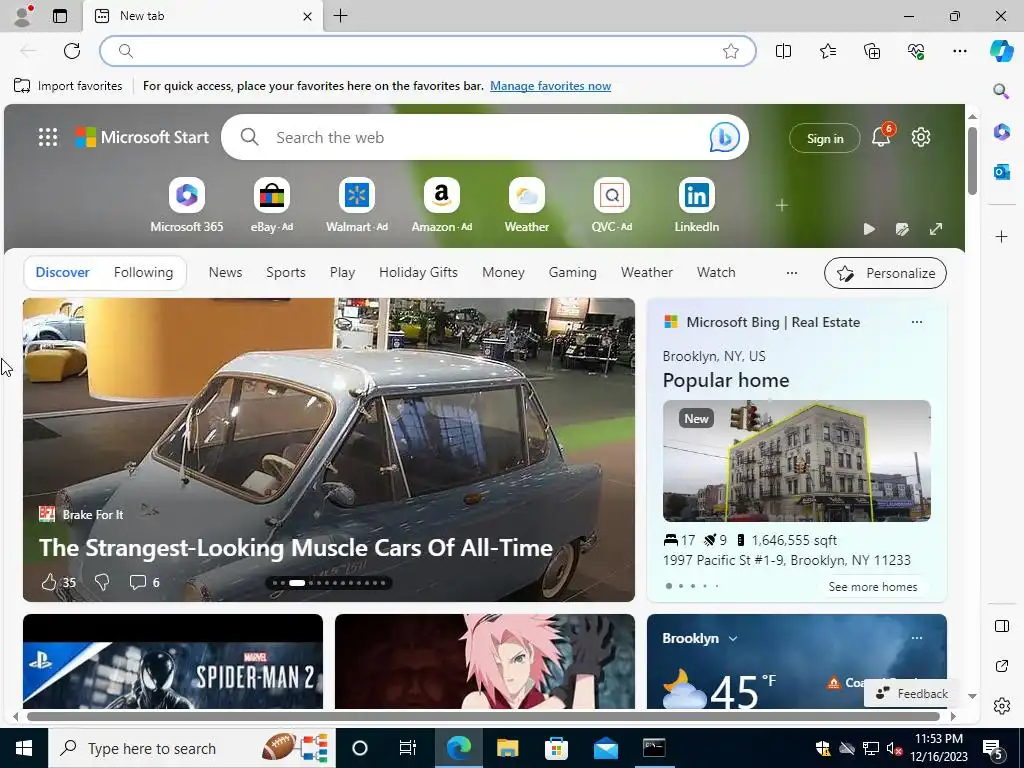This screenshot has height=768, width=1024.
Task: Open the browser profile icon
Action: tap(23, 16)
